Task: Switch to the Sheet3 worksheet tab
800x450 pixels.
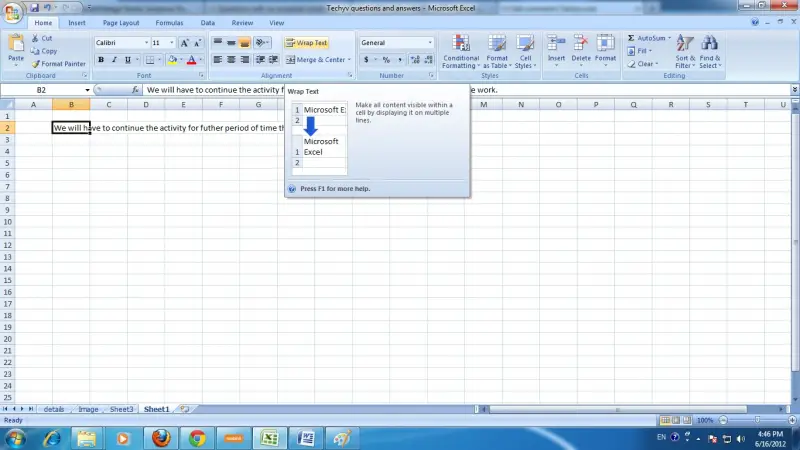Action: 121,409
